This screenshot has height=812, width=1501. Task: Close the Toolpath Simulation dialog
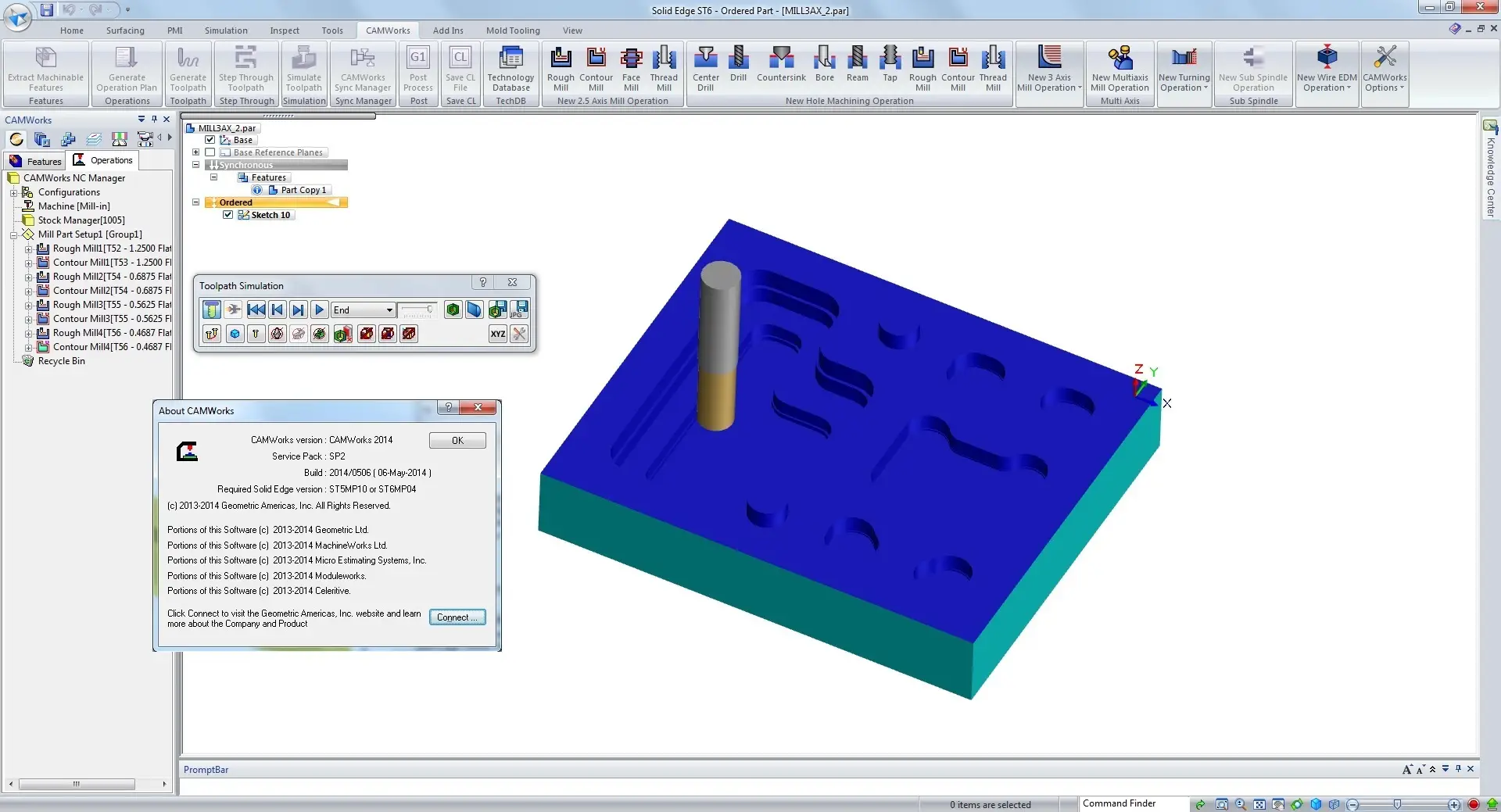pos(512,283)
